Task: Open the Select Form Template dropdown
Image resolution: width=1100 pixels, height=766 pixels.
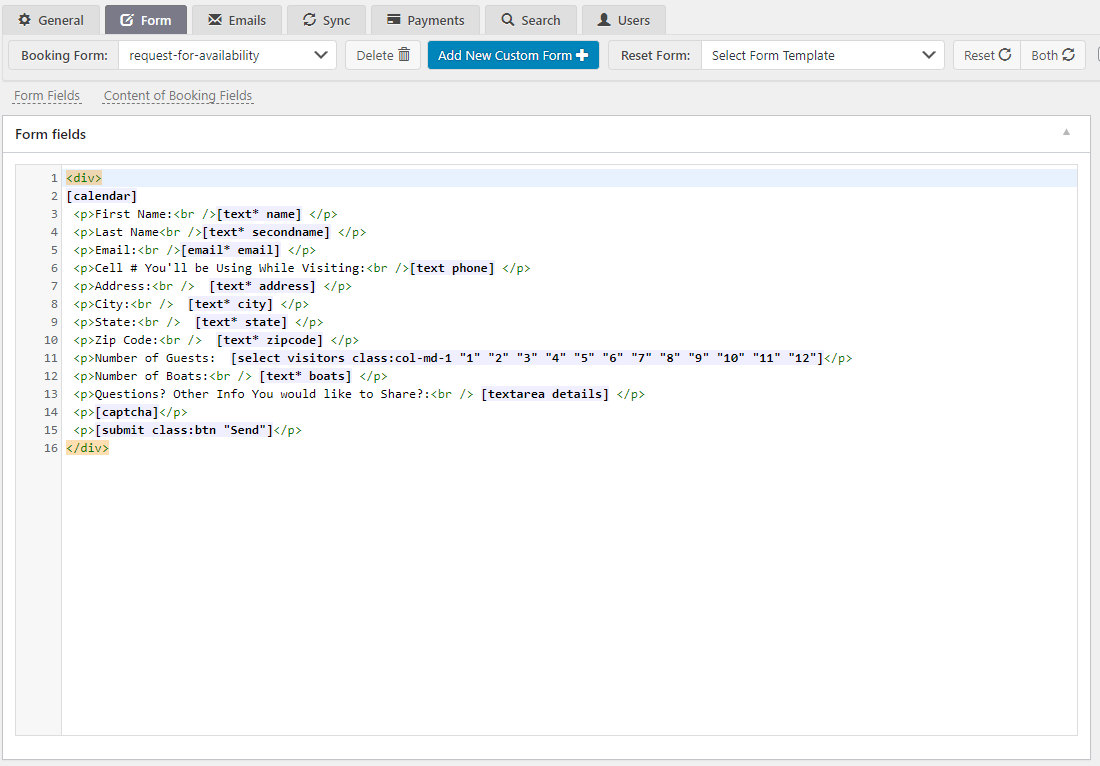Action: (x=823, y=55)
